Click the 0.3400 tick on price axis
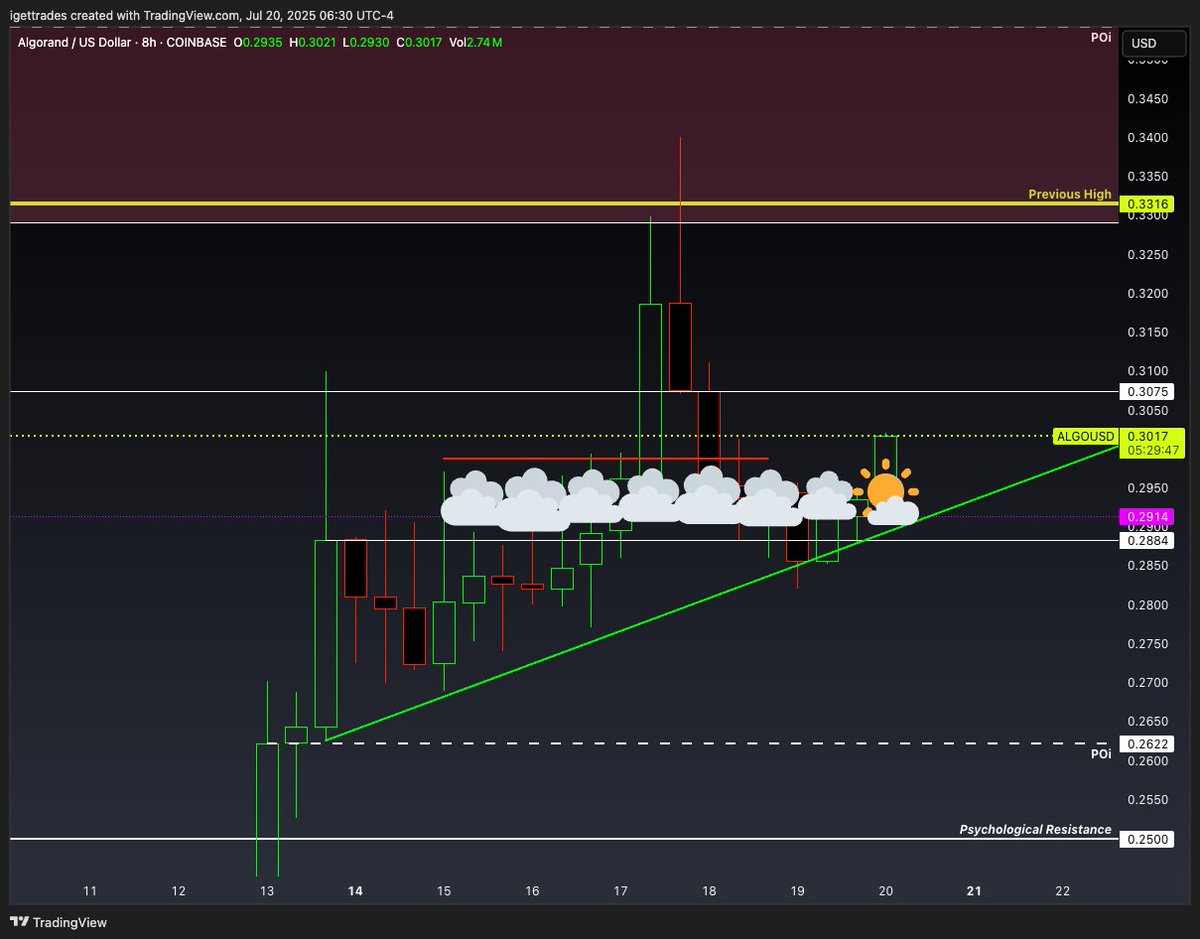The width and height of the screenshot is (1200, 939). coord(1147,138)
